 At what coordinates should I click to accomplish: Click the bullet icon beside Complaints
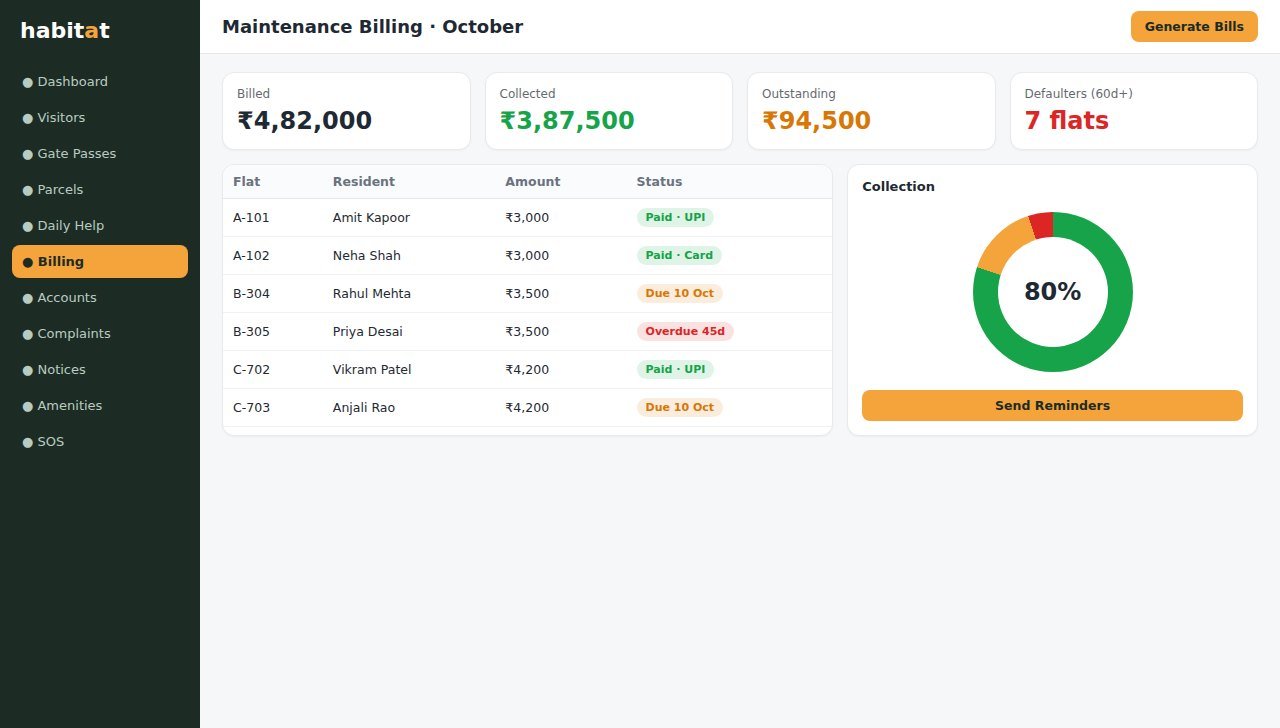[28, 334]
